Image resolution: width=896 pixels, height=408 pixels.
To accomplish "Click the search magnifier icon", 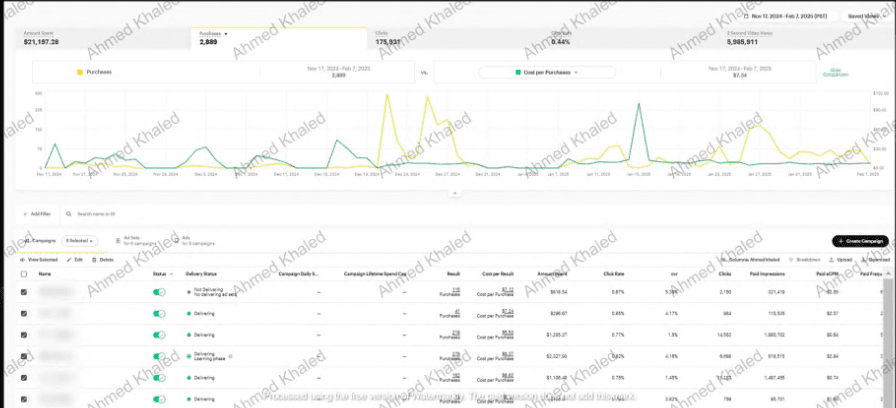I will point(69,214).
